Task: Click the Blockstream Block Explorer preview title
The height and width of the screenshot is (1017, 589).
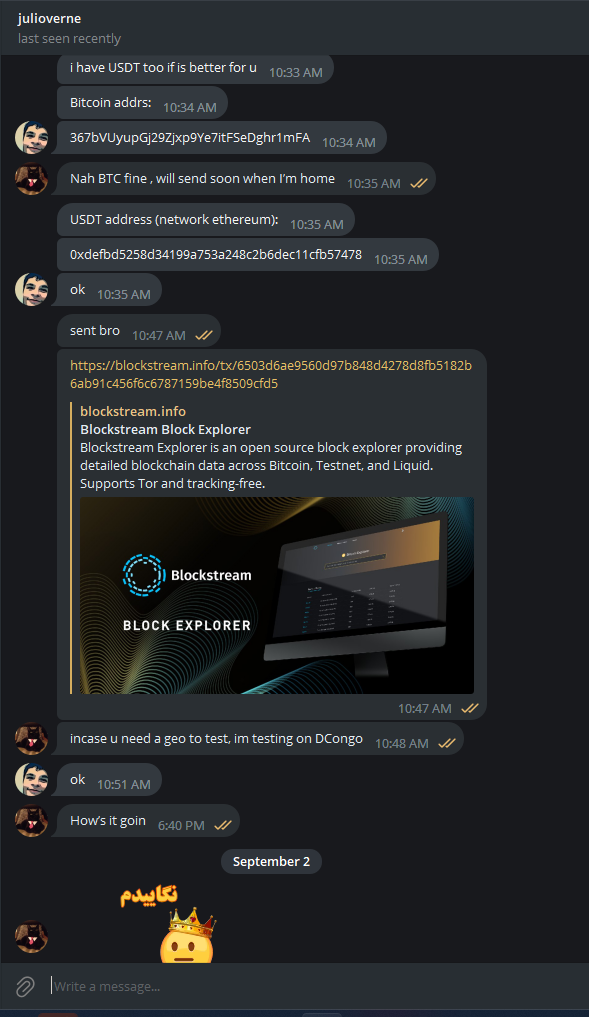Action: tap(165, 429)
